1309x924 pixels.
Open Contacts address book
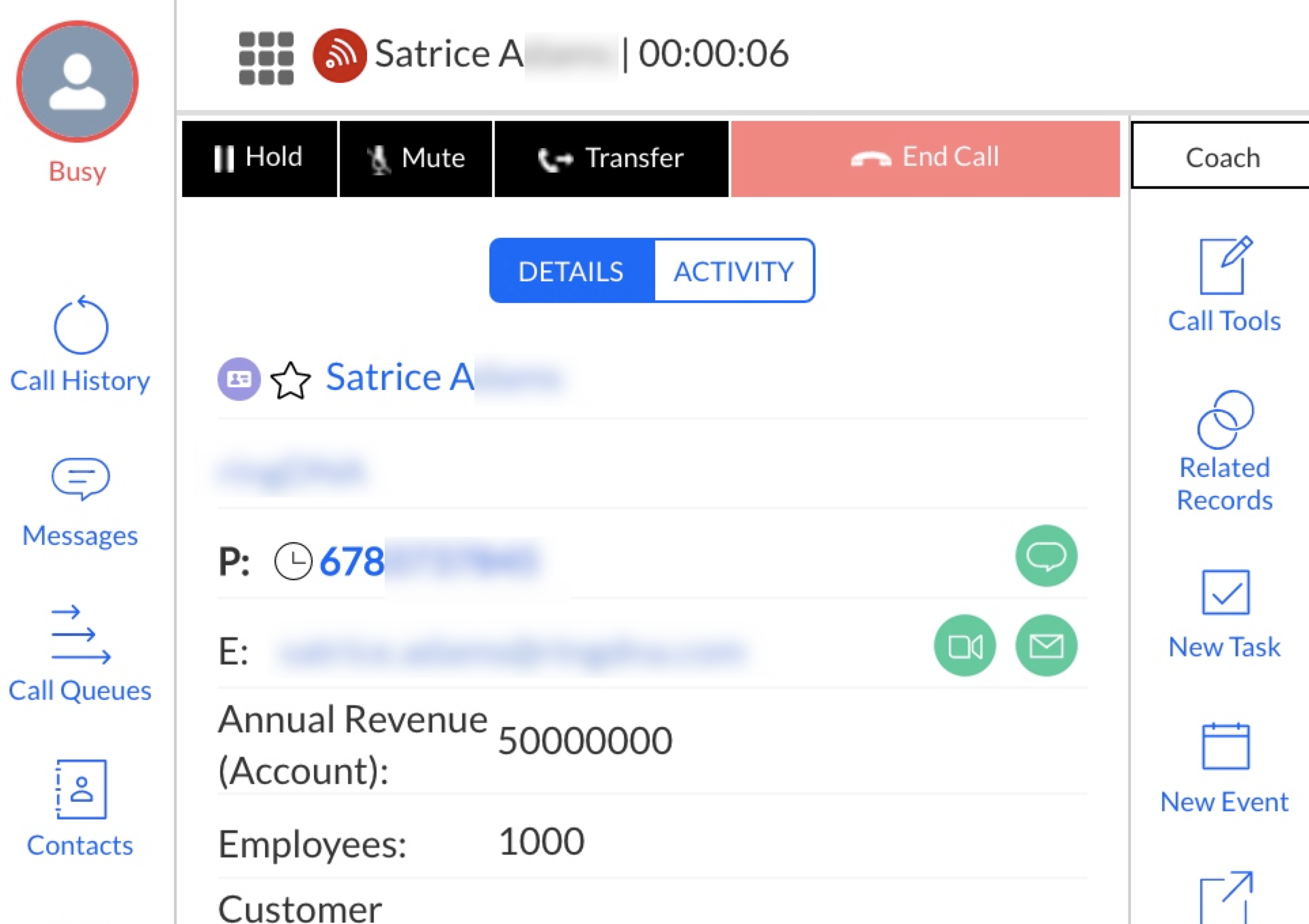tap(80, 808)
